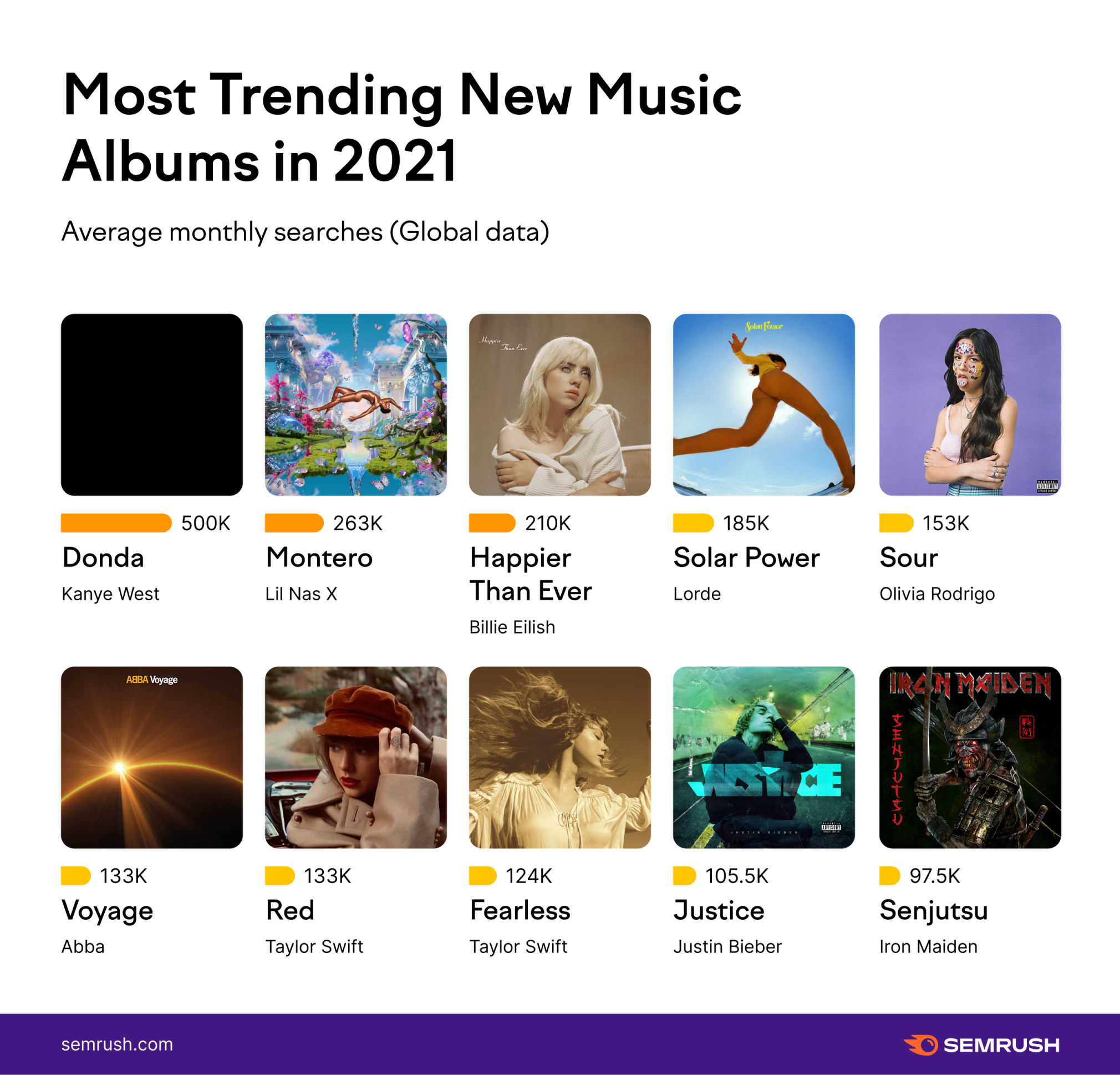
Task: Open the semrush.com footer link
Action: (117, 1044)
